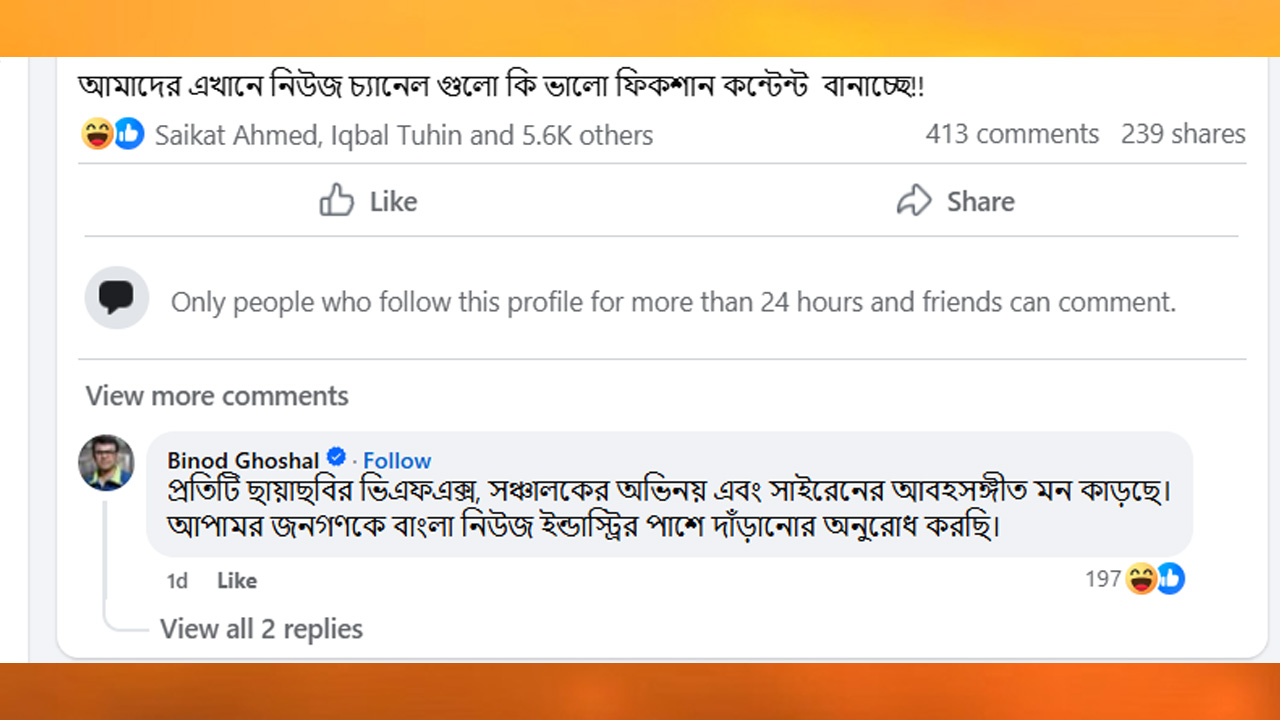Expand View all 2 replies
The width and height of the screenshot is (1280, 720).
pyautogui.click(x=261, y=629)
